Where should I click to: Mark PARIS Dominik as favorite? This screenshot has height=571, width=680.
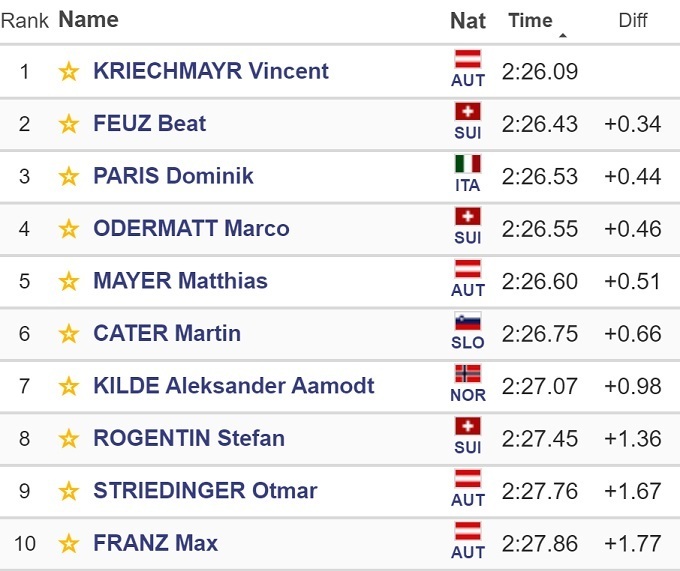click(x=68, y=176)
